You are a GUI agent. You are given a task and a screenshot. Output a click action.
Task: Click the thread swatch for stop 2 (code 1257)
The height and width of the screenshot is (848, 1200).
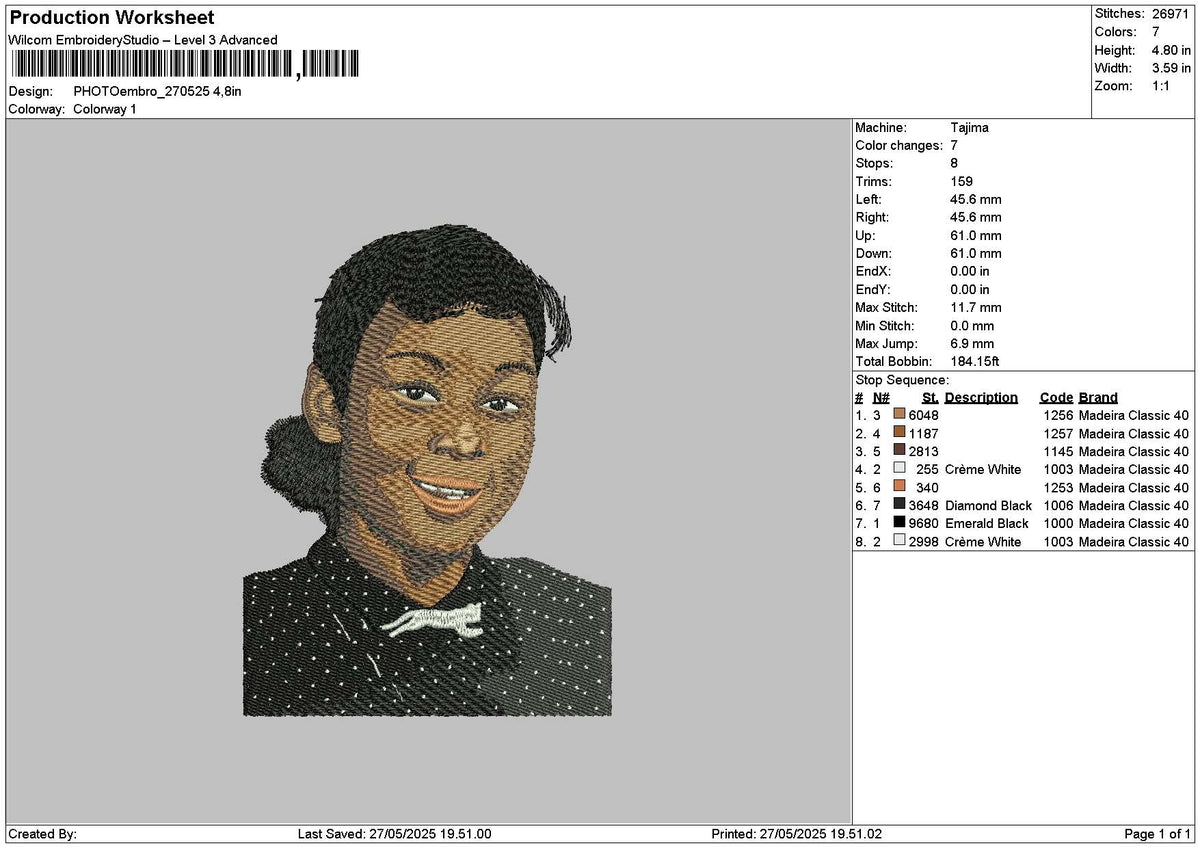(x=898, y=433)
